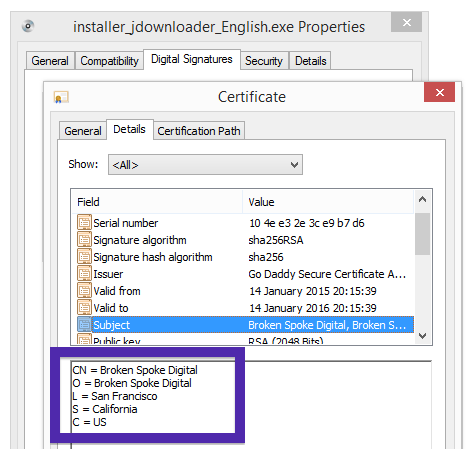
Task: Click the Signature algorithm field icon
Action: (84, 239)
